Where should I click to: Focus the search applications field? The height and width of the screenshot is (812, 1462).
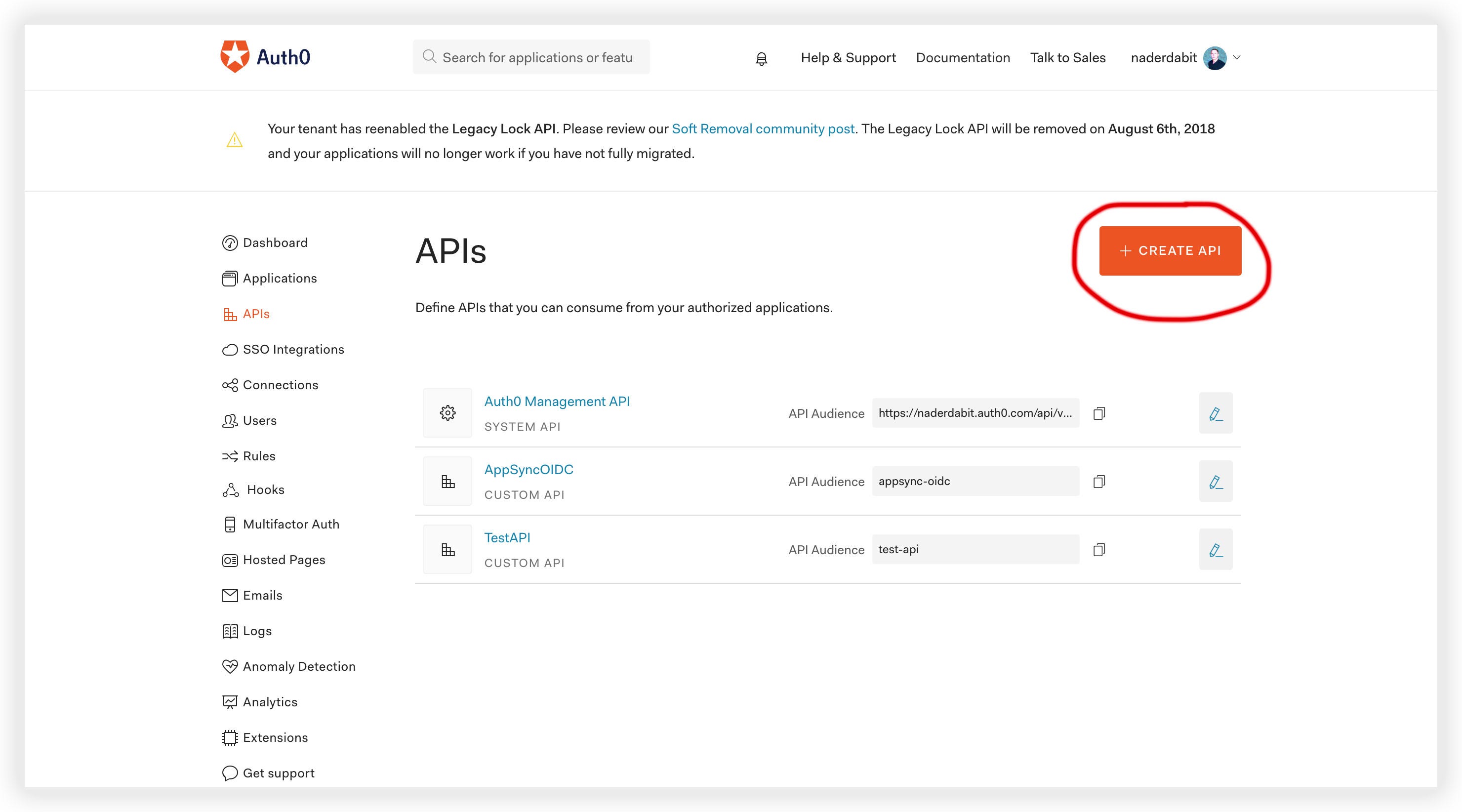(531, 57)
